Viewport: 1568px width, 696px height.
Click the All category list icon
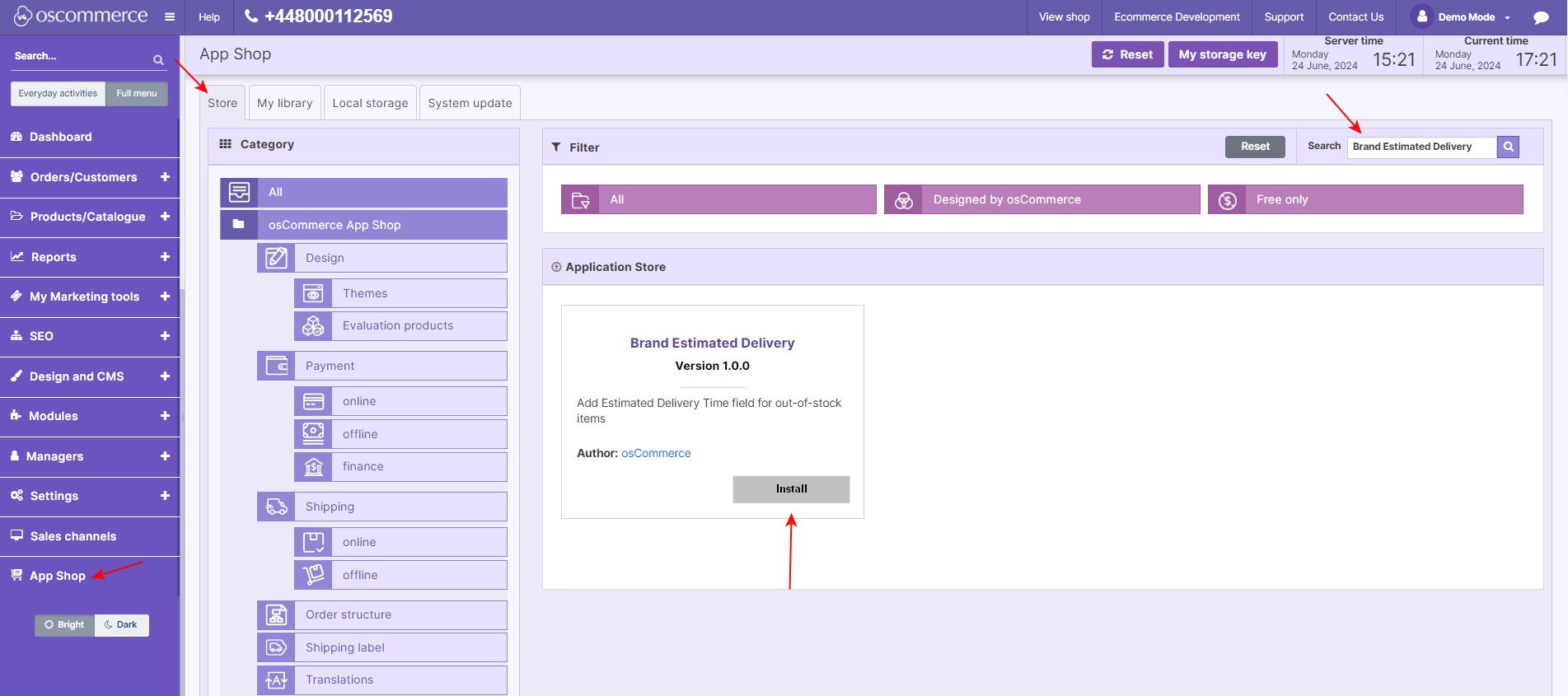coord(239,192)
